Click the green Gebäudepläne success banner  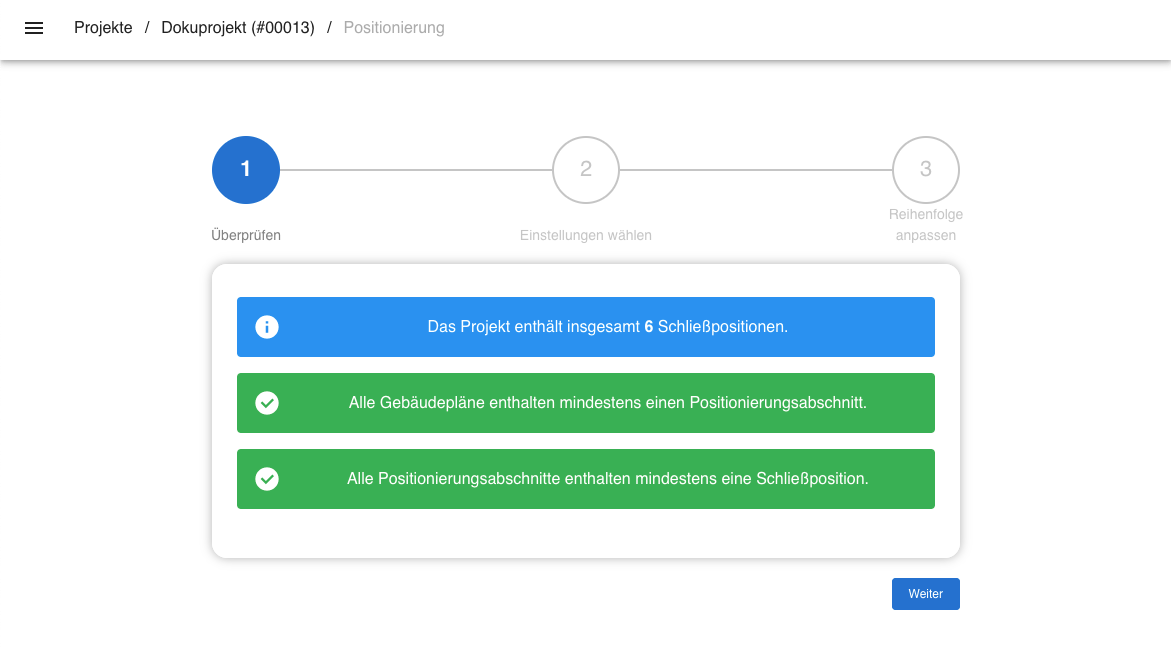tap(585, 403)
